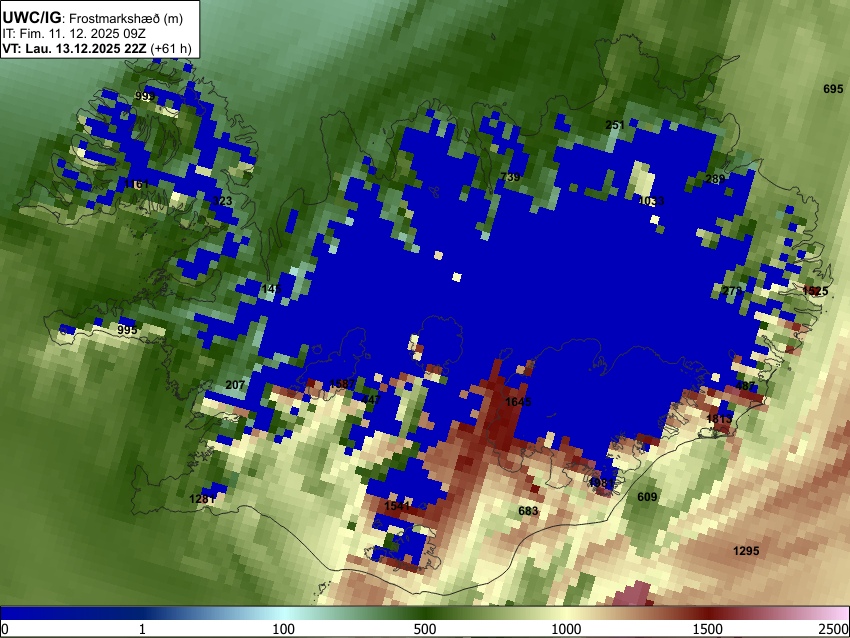This screenshot has height=638, width=850.
Task: Select the 1500 label on the color scale
Action: (707, 629)
